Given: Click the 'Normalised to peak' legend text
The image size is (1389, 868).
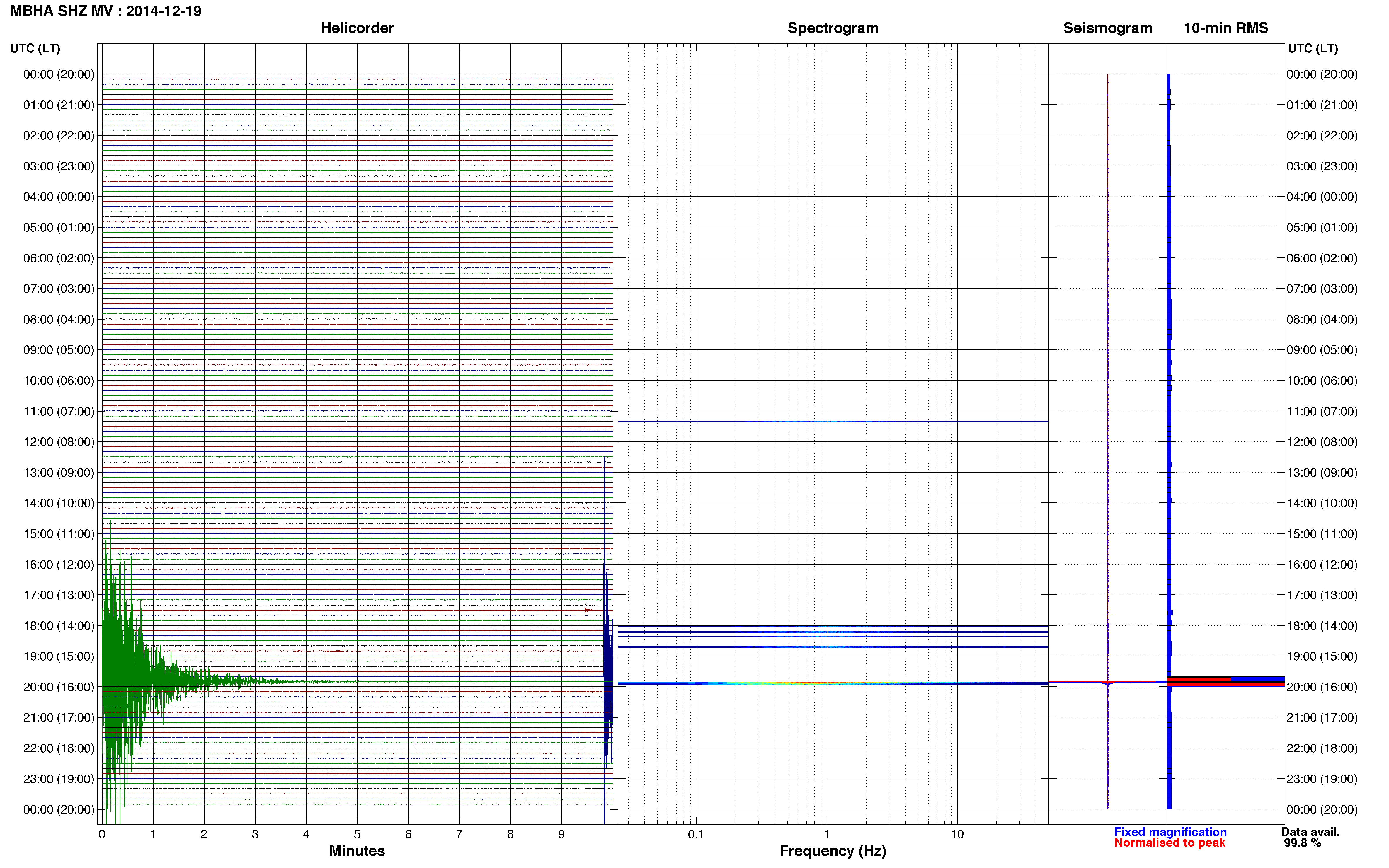Looking at the screenshot, I should (x=1170, y=843).
